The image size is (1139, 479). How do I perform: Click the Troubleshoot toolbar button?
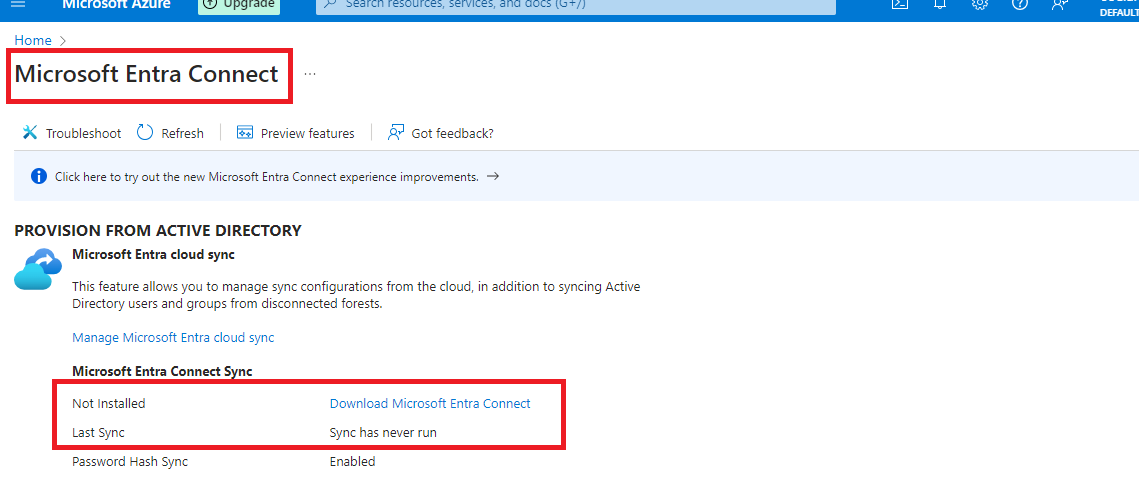coord(71,133)
